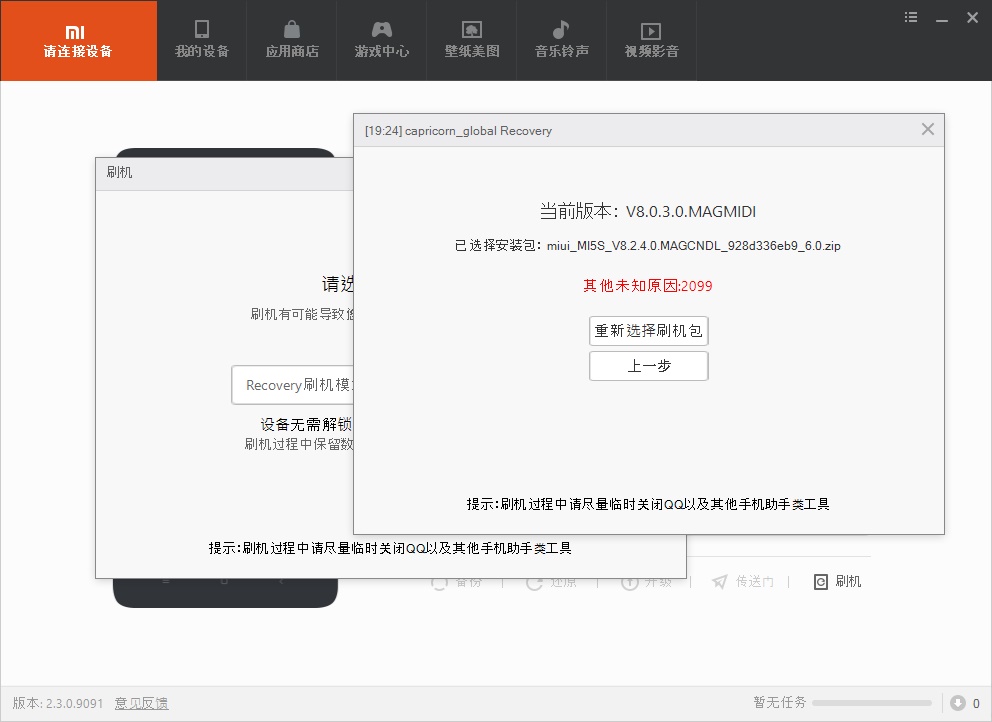Click the 其他未知原因:2099 error text

click(x=648, y=285)
